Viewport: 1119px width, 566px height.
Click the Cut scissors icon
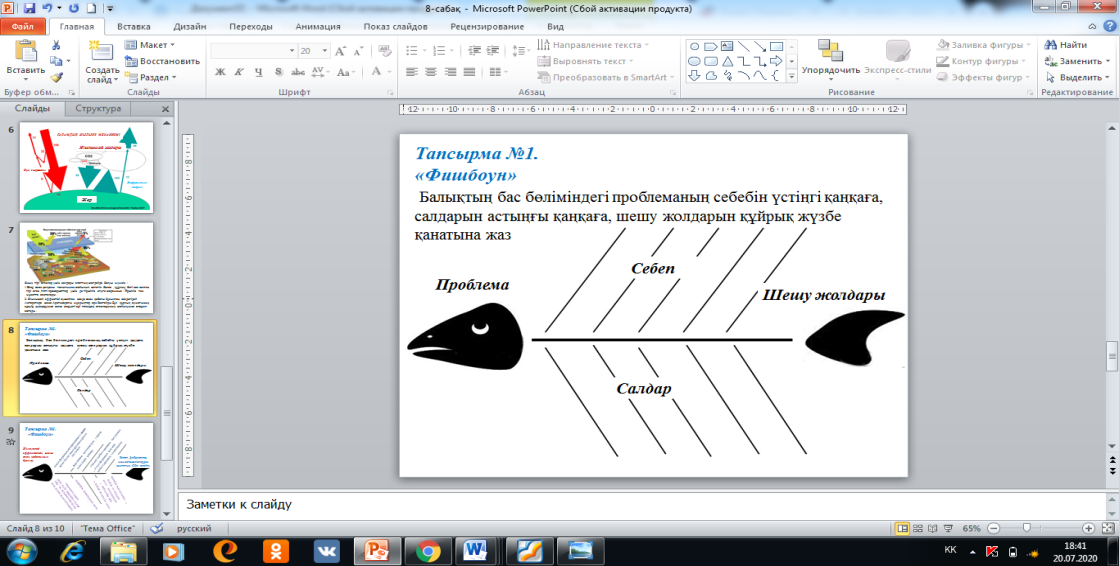click(57, 45)
